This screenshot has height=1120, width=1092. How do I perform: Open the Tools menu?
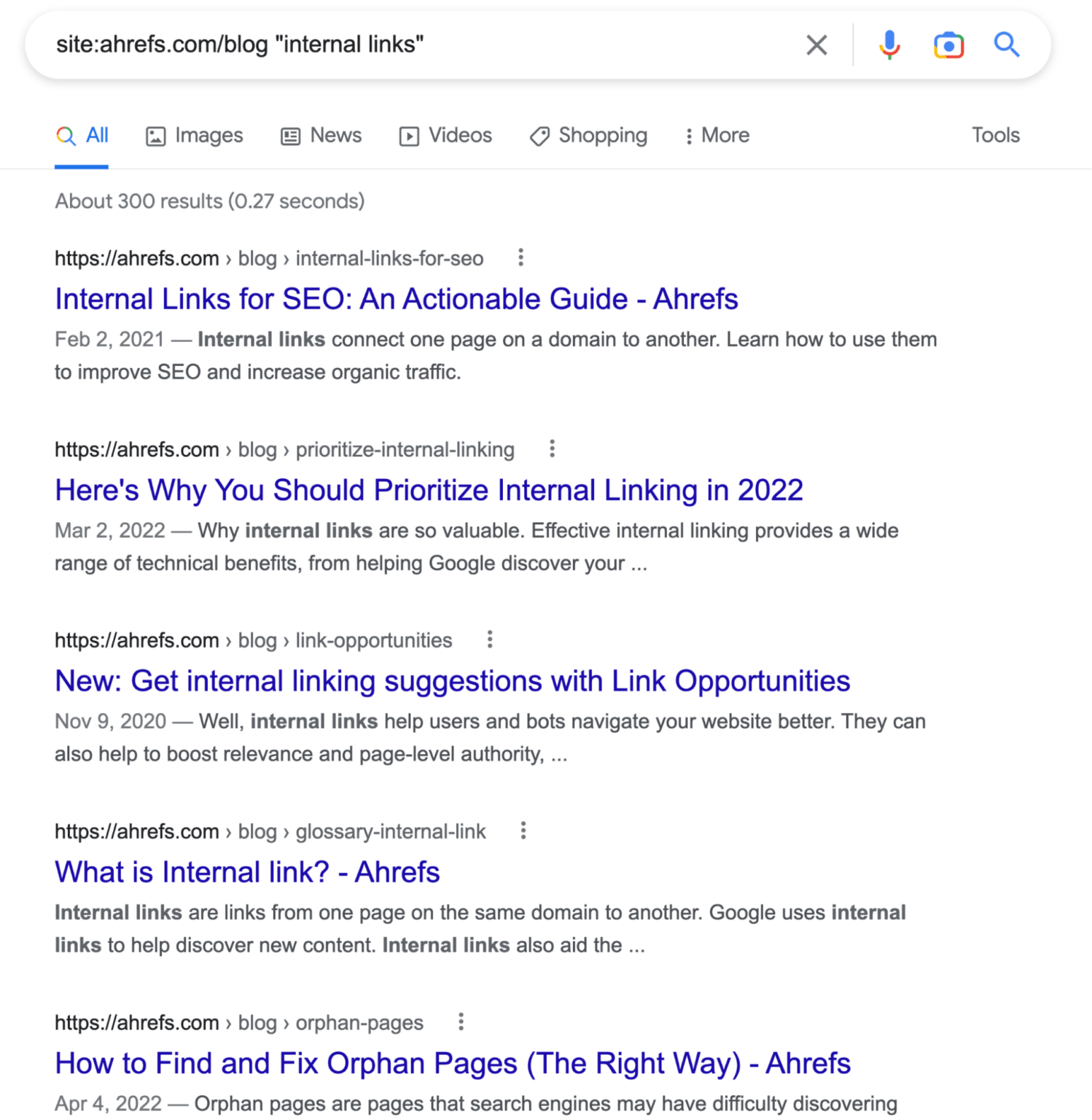[995, 136]
